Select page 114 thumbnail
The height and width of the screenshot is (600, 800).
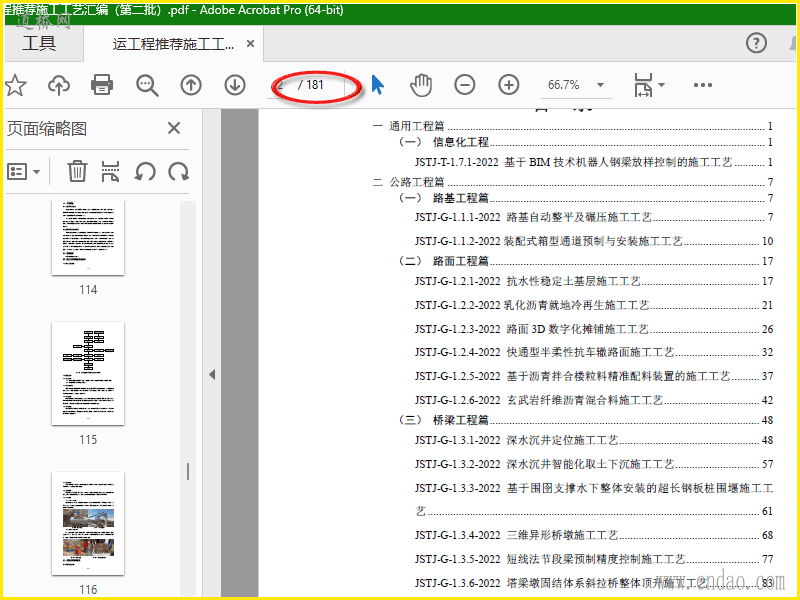point(88,238)
